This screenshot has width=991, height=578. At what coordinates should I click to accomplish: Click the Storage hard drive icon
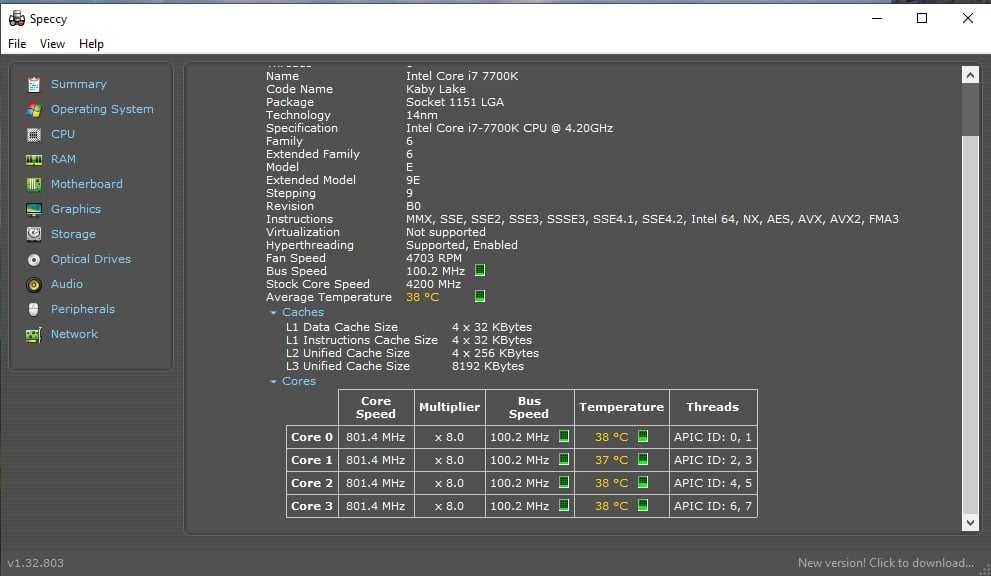pyautogui.click(x=33, y=234)
